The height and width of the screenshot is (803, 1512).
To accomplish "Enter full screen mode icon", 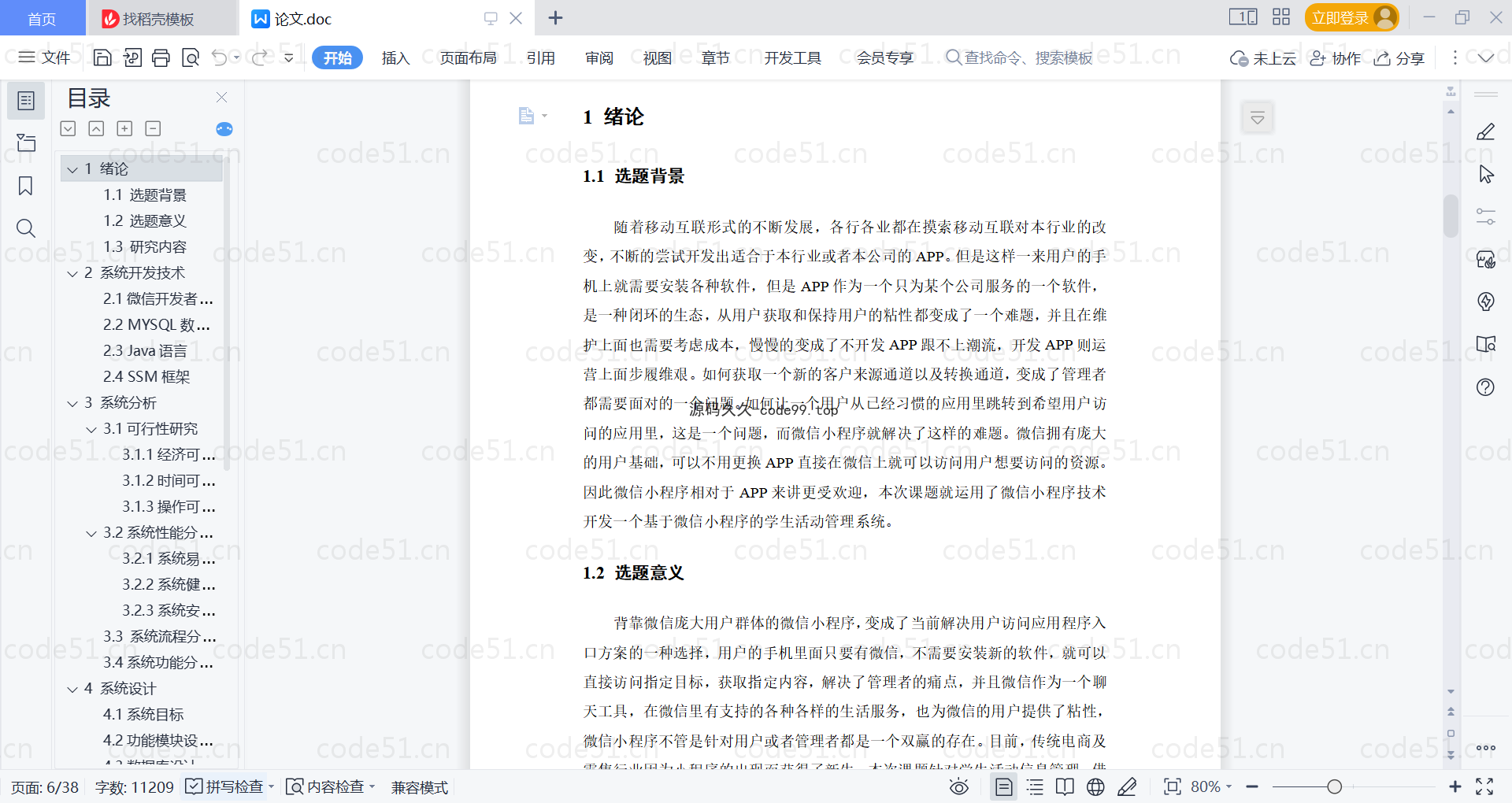I will pyautogui.click(x=1484, y=786).
